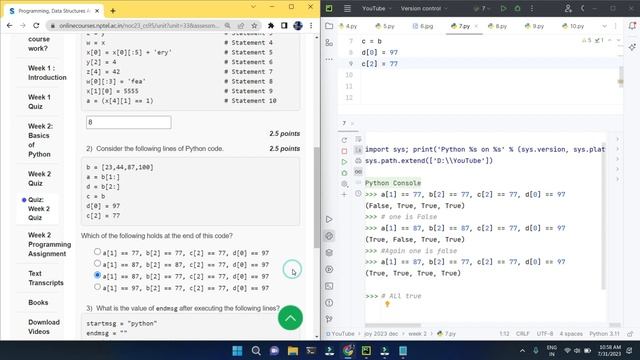The image size is (640, 360).
Task: Open File Explorer from taskbar
Action: click(x=293, y=350)
